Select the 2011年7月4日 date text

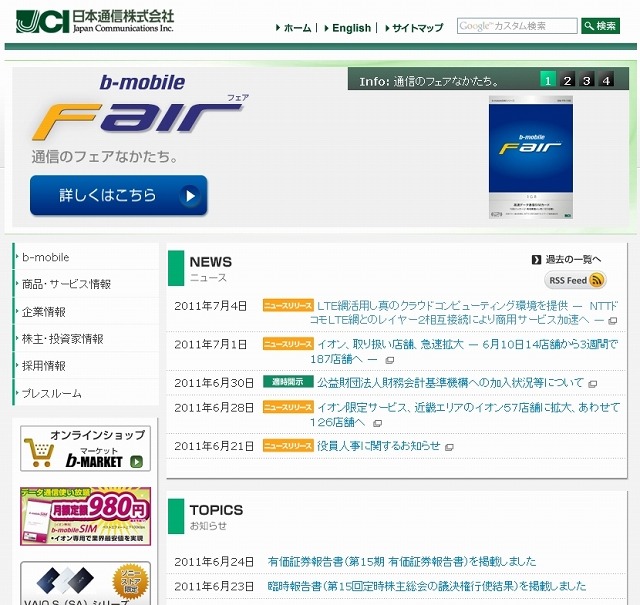point(211,306)
